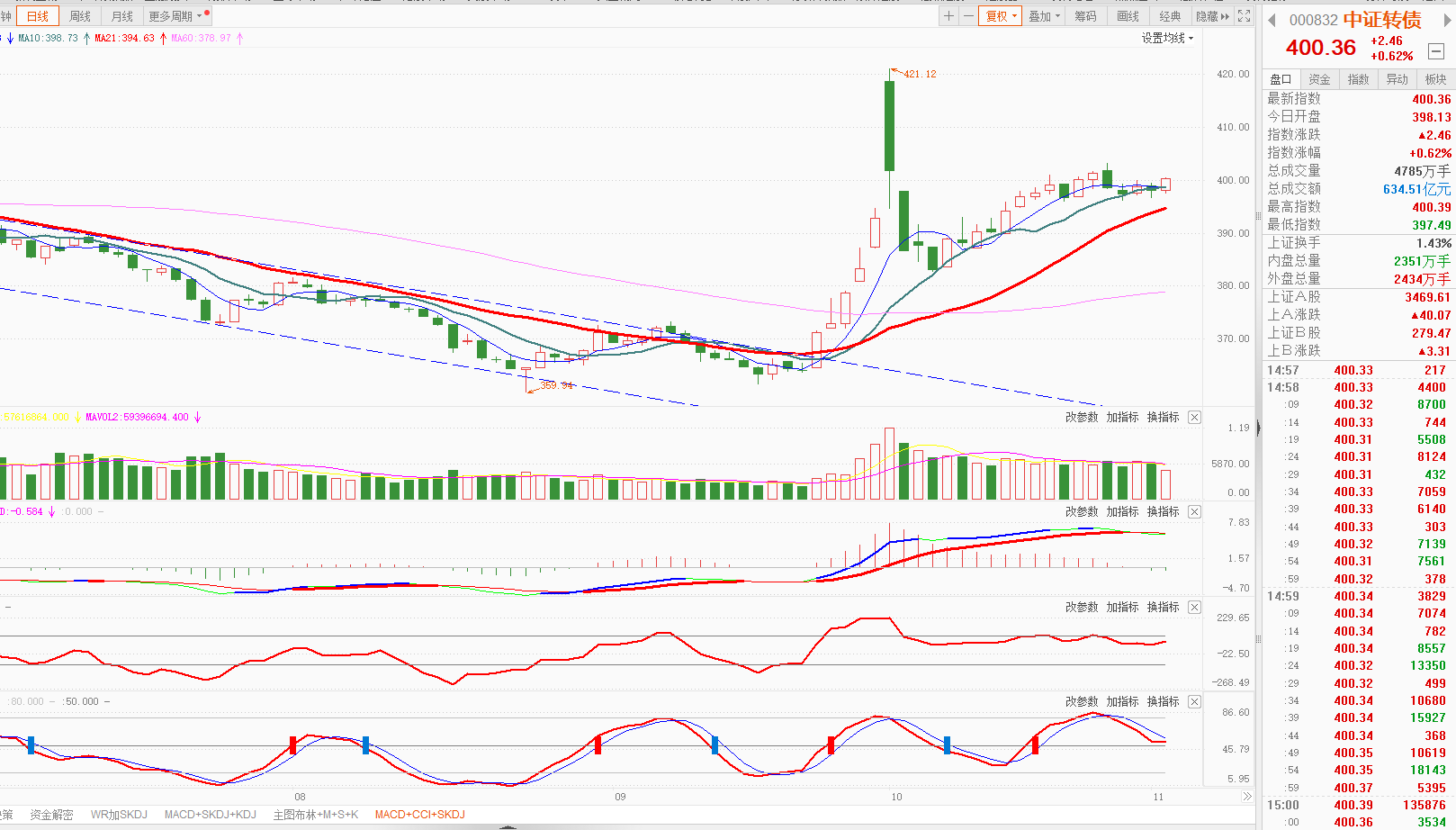Switch to the 周线 weekly chart tab
This screenshot has height=830, width=1456.
tap(80, 16)
